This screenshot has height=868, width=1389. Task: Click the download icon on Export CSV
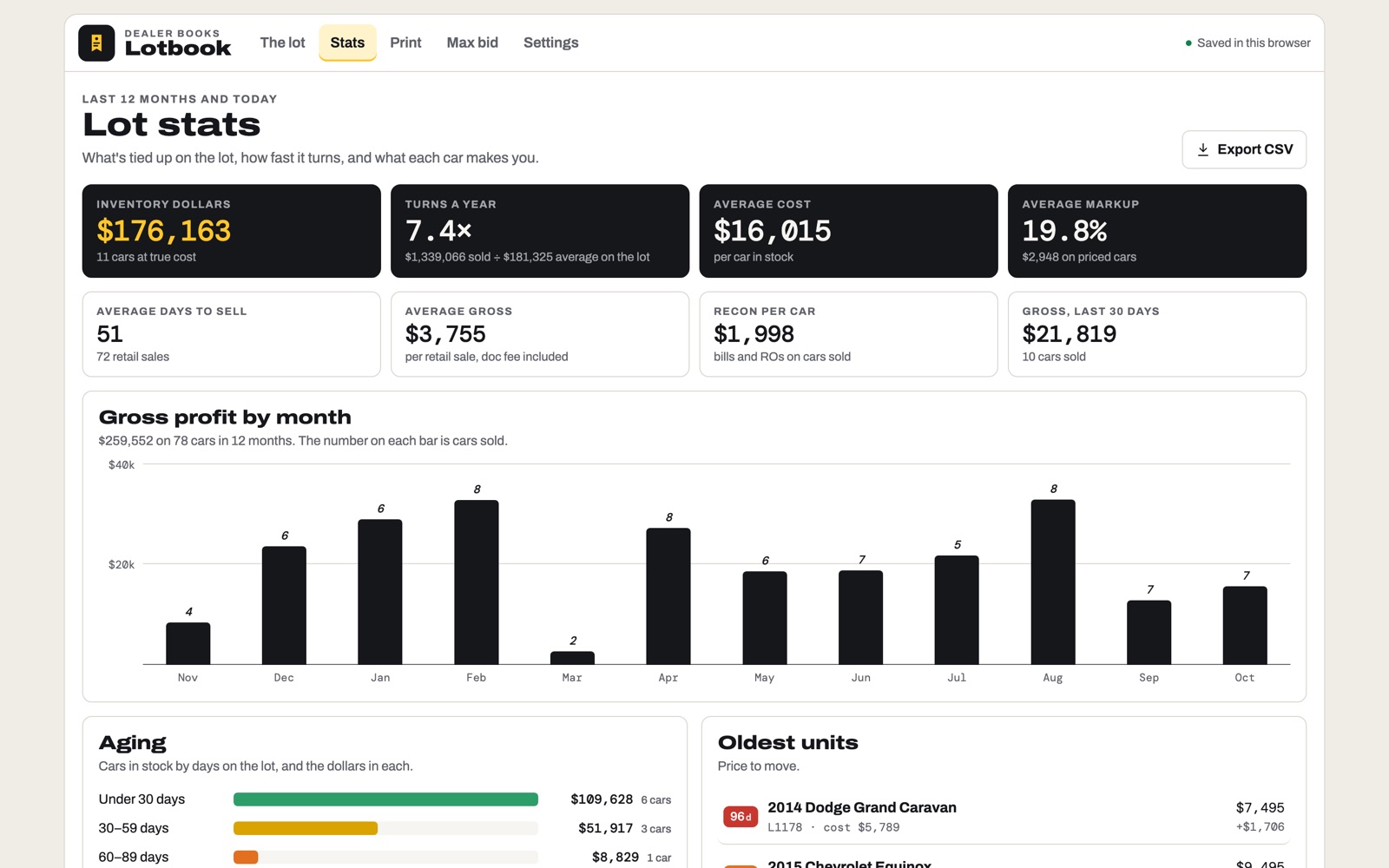pyautogui.click(x=1203, y=149)
